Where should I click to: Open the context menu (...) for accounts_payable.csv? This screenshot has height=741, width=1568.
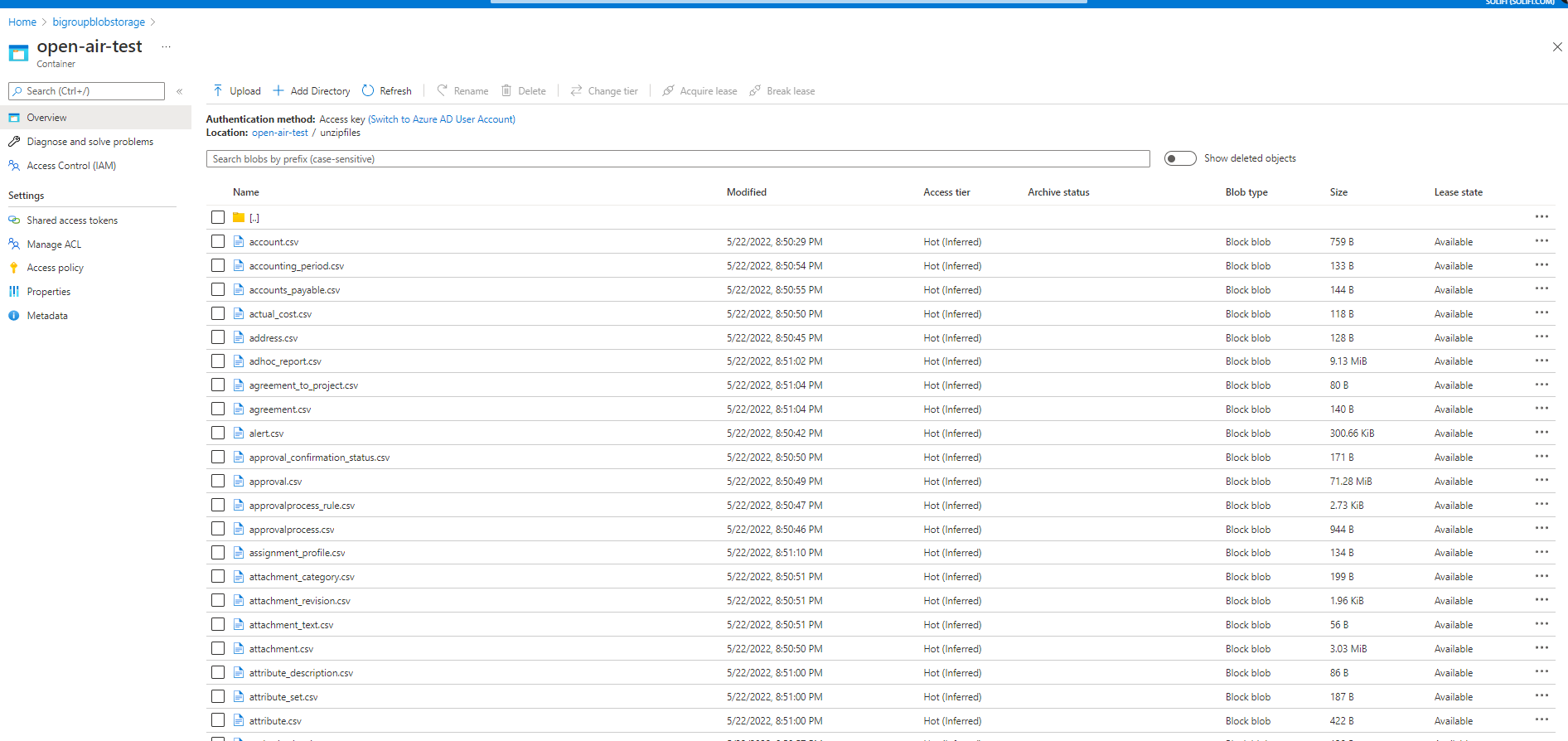point(1541,289)
